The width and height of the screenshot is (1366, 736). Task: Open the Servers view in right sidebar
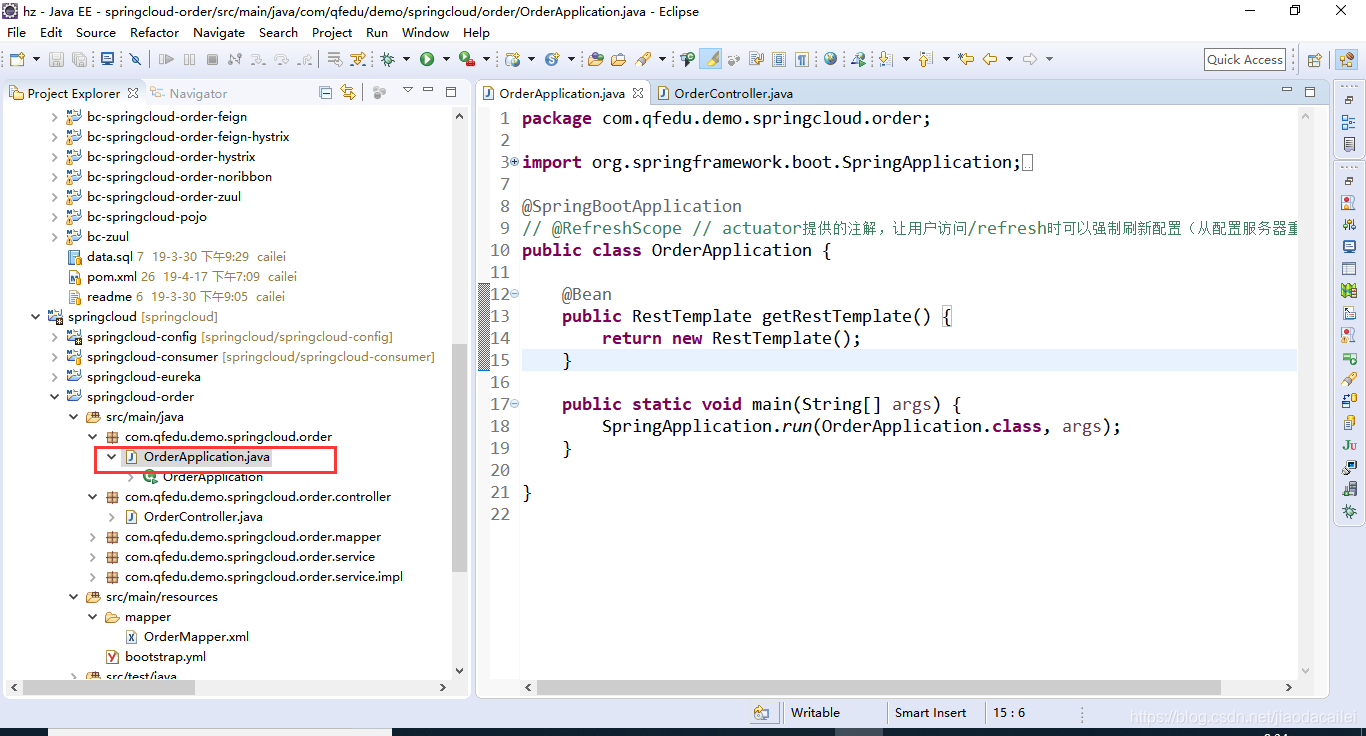tap(1349, 357)
